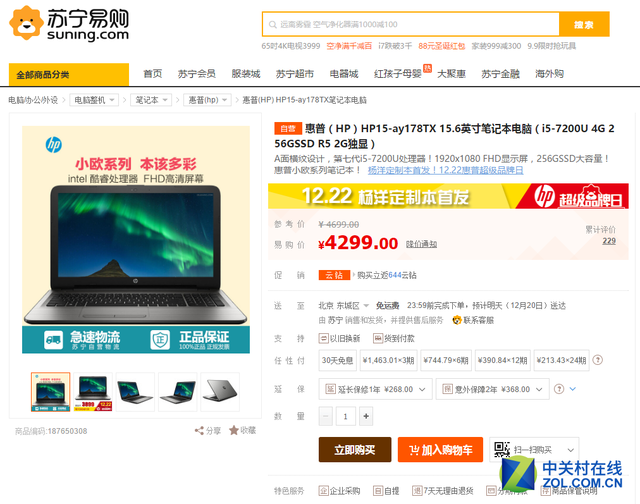Click the search input field
The height and width of the screenshot is (504, 640).
click(x=411, y=24)
